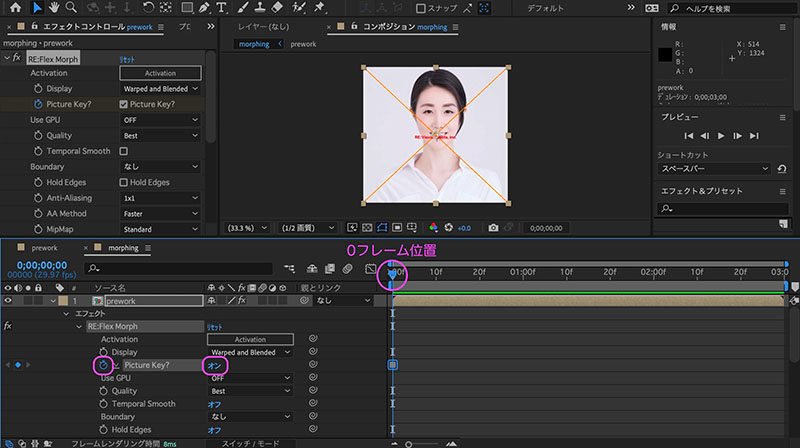Click the composition mini-flowchart icon in timeline
The height and width of the screenshot is (448, 800).
coord(289,268)
